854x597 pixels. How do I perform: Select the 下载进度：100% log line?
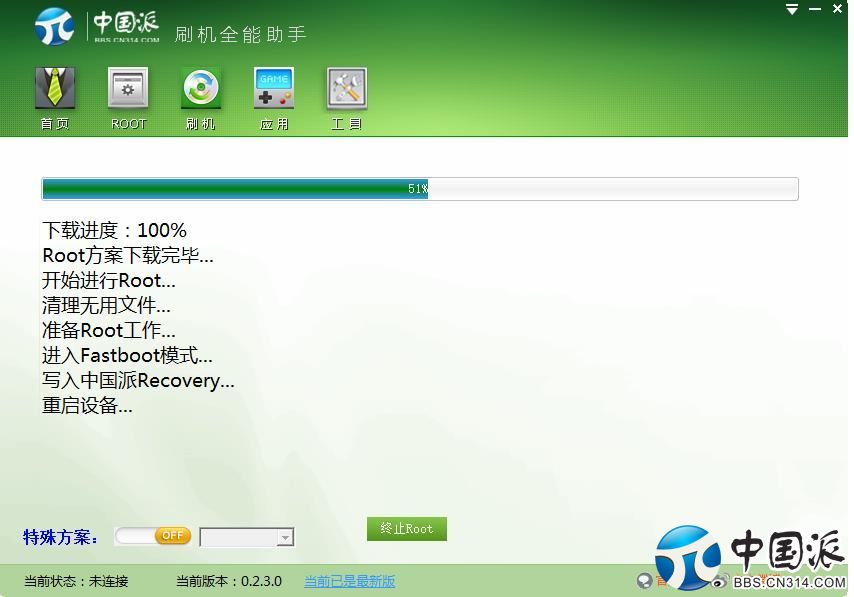(x=114, y=230)
